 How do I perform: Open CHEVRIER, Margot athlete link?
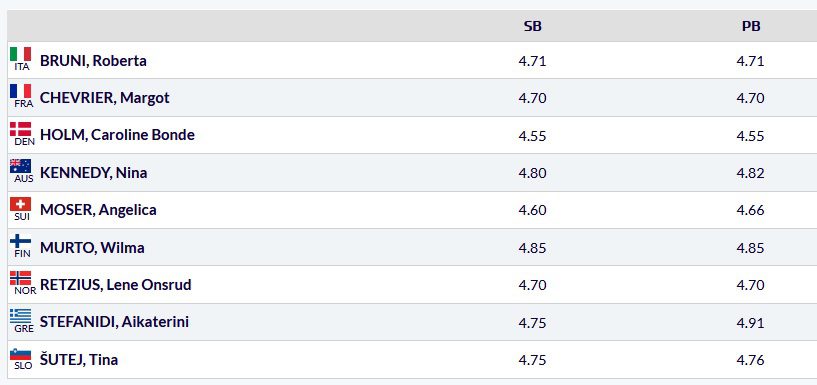click(x=105, y=98)
